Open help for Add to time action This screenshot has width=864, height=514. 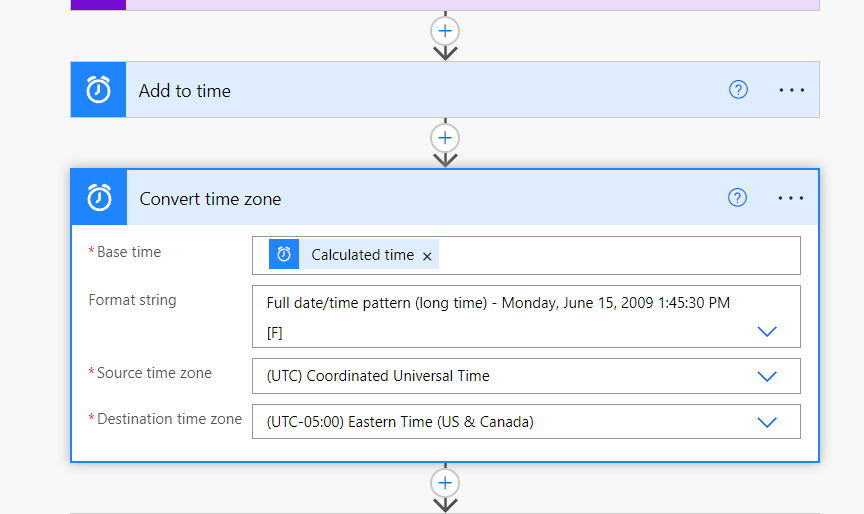pos(738,90)
